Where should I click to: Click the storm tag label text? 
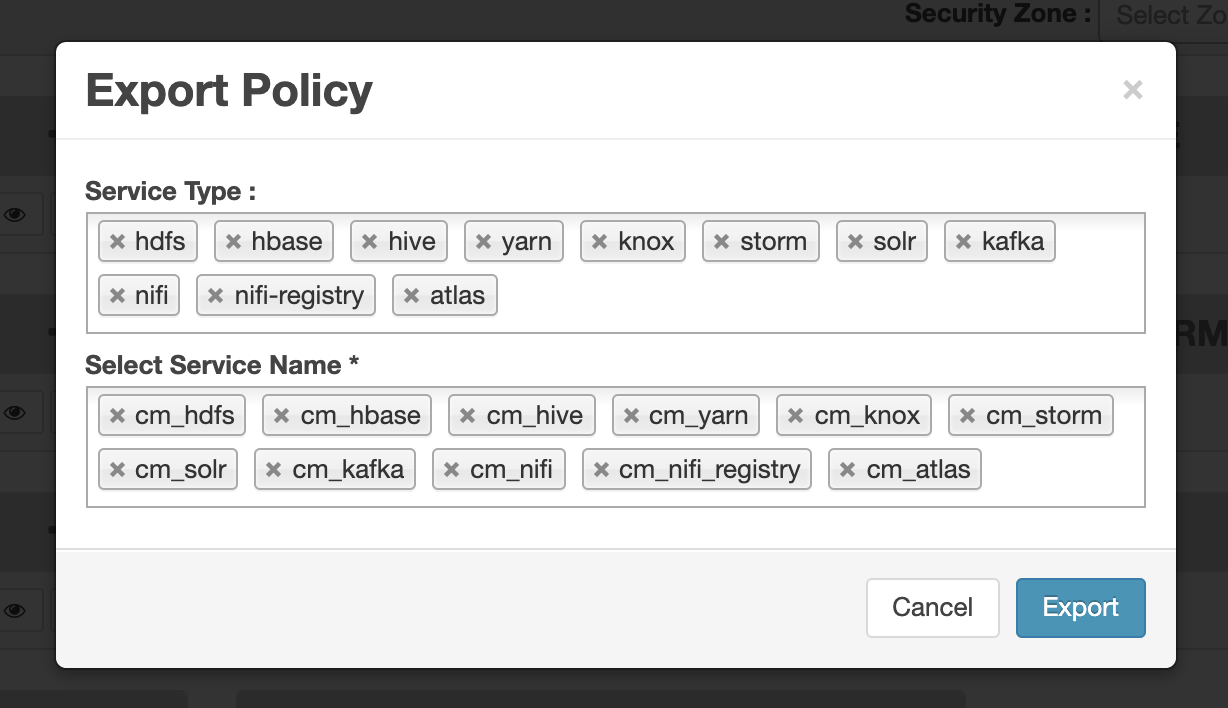point(773,242)
